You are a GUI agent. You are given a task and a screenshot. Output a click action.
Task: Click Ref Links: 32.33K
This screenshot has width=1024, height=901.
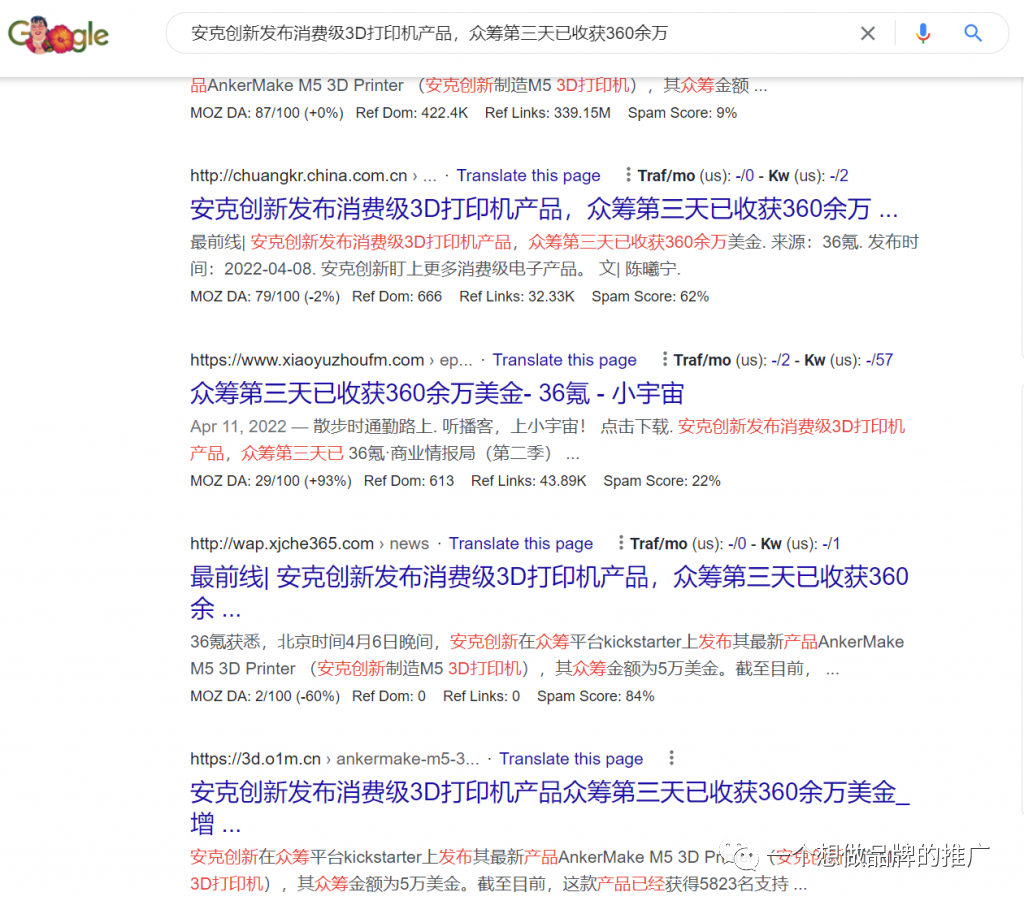point(517,296)
